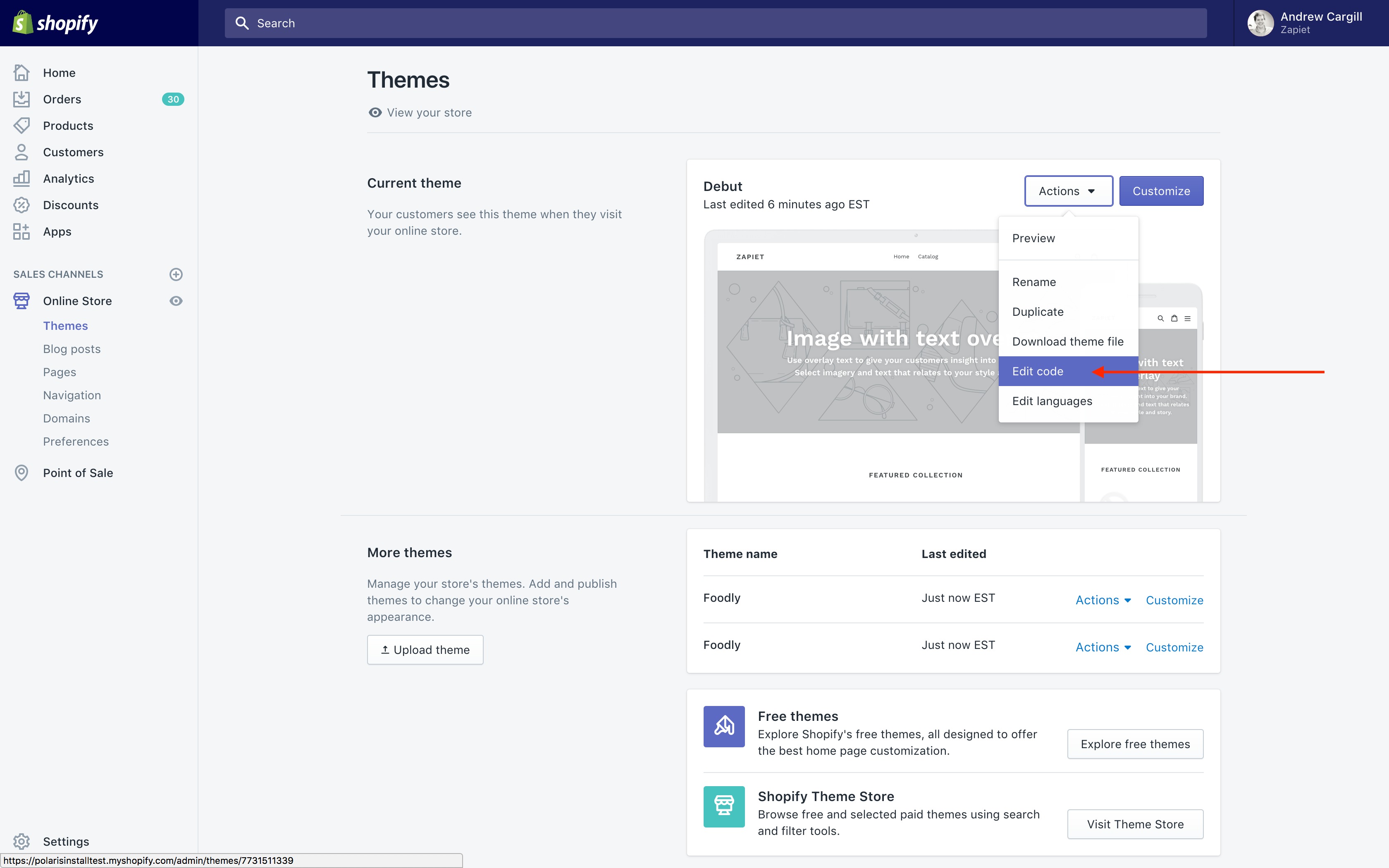Expand Actions for first Foodly theme
The height and width of the screenshot is (868, 1389).
pyautogui.click(x=1103, y=600)
